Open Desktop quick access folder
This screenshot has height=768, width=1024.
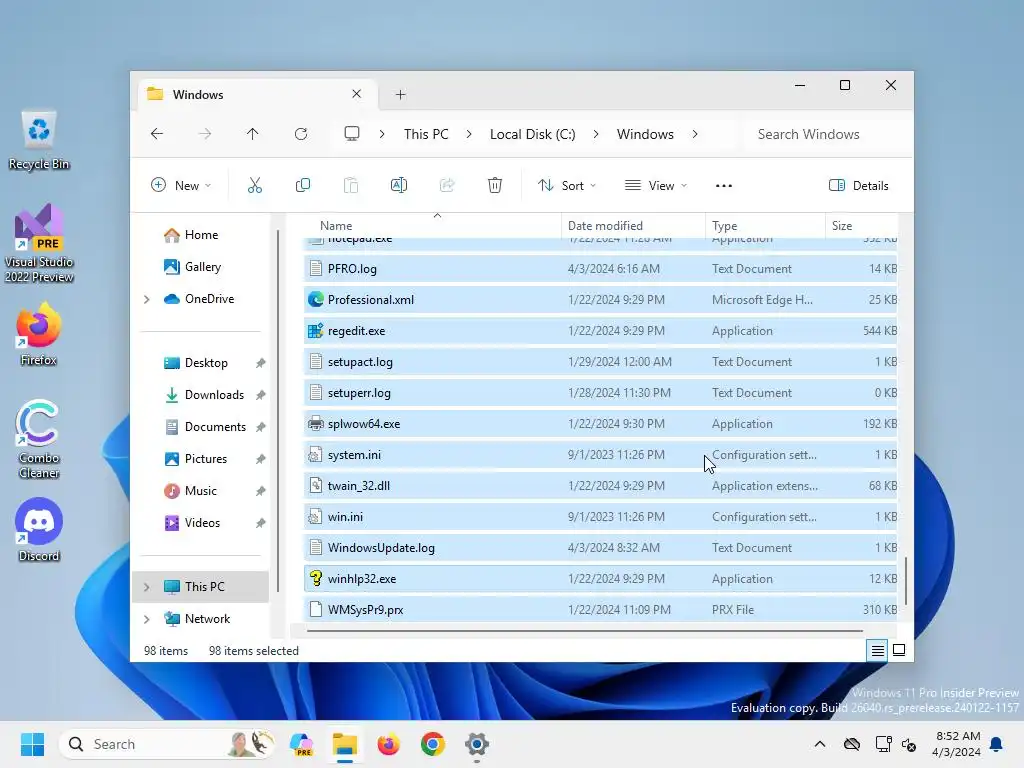point(206,363)
